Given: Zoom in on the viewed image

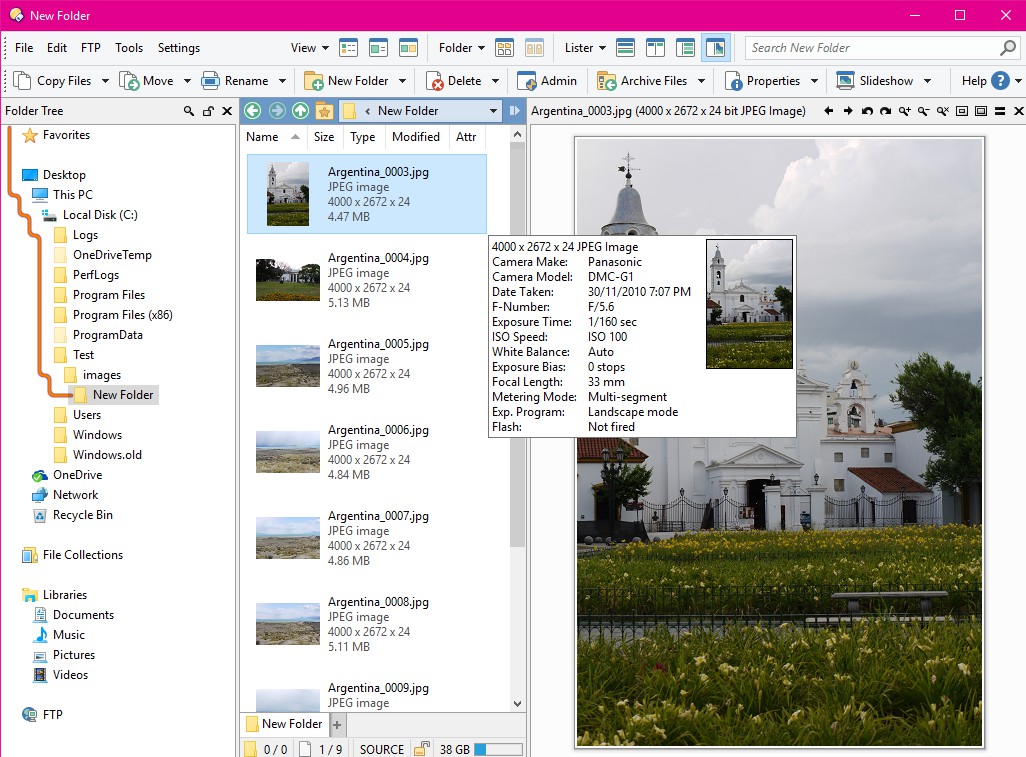Looking at the screenshot, I should (905, 111).
